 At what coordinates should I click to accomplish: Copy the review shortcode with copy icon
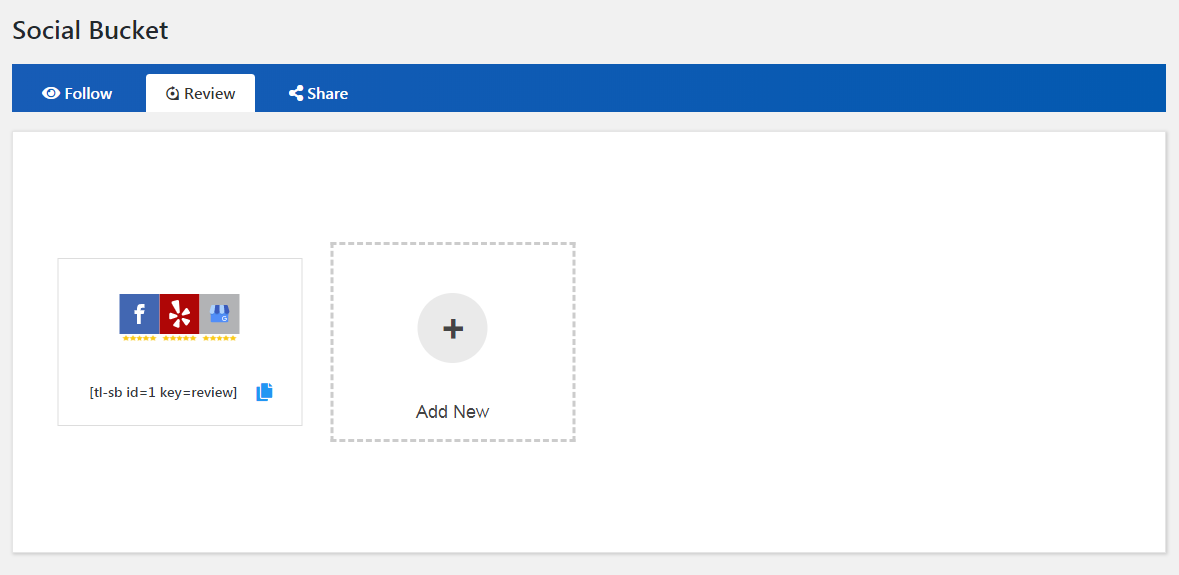[x=265, y=392]
